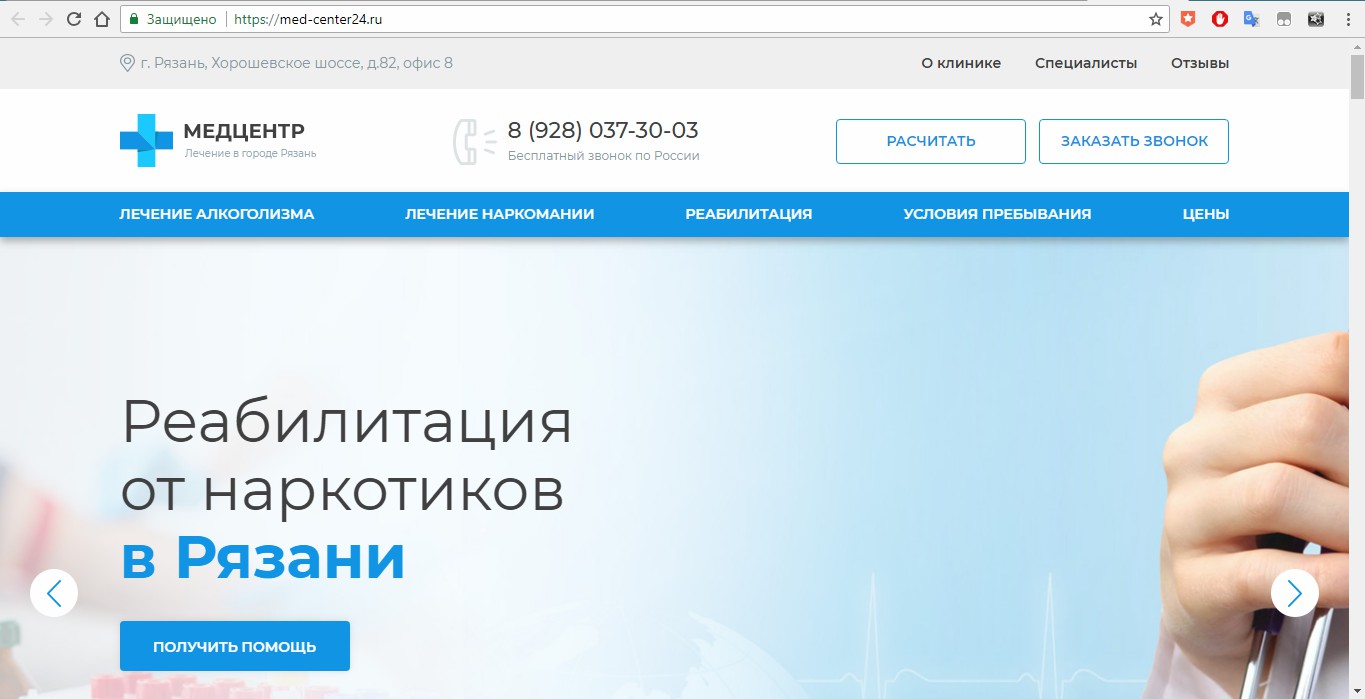The image size is (1365, 699).
Task: Click 'Лечение в городе Рязань' tagline
Action: [250, 153]
